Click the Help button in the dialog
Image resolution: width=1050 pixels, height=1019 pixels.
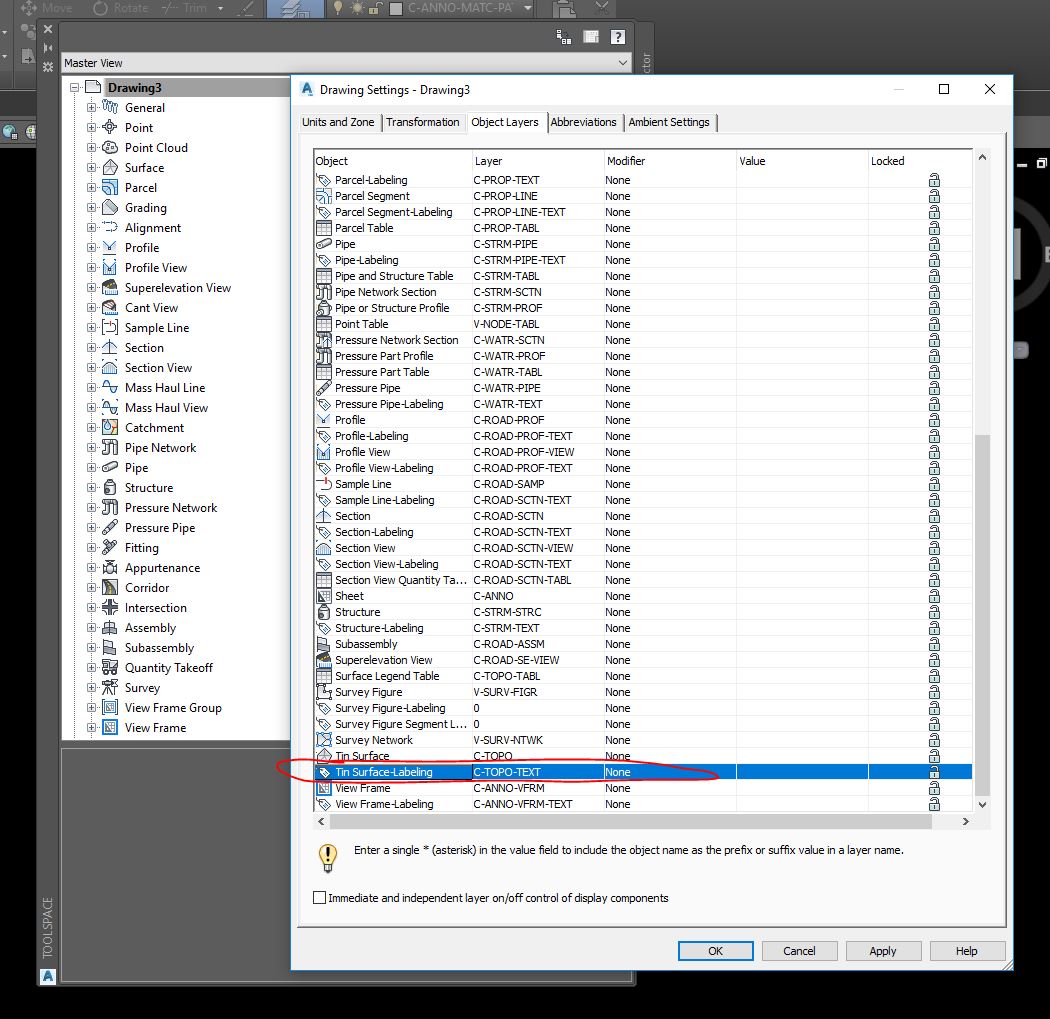point(967,951)
